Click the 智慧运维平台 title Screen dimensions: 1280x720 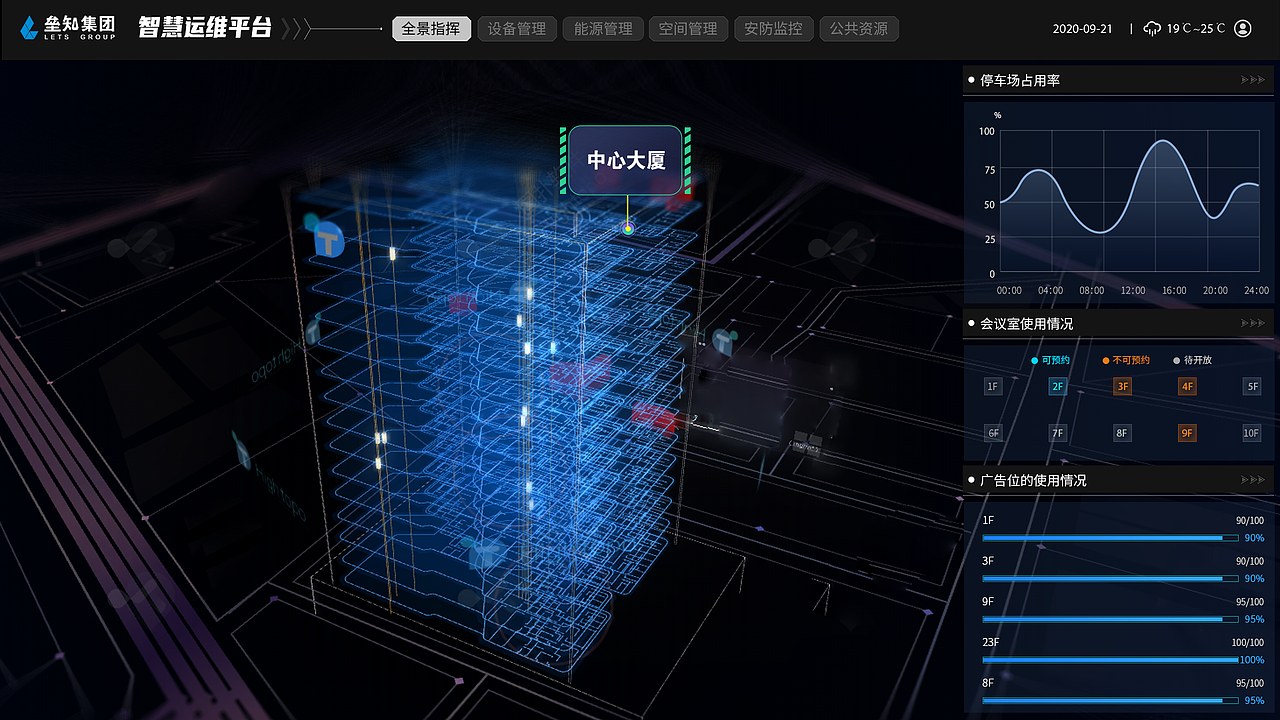pos(205,28)
